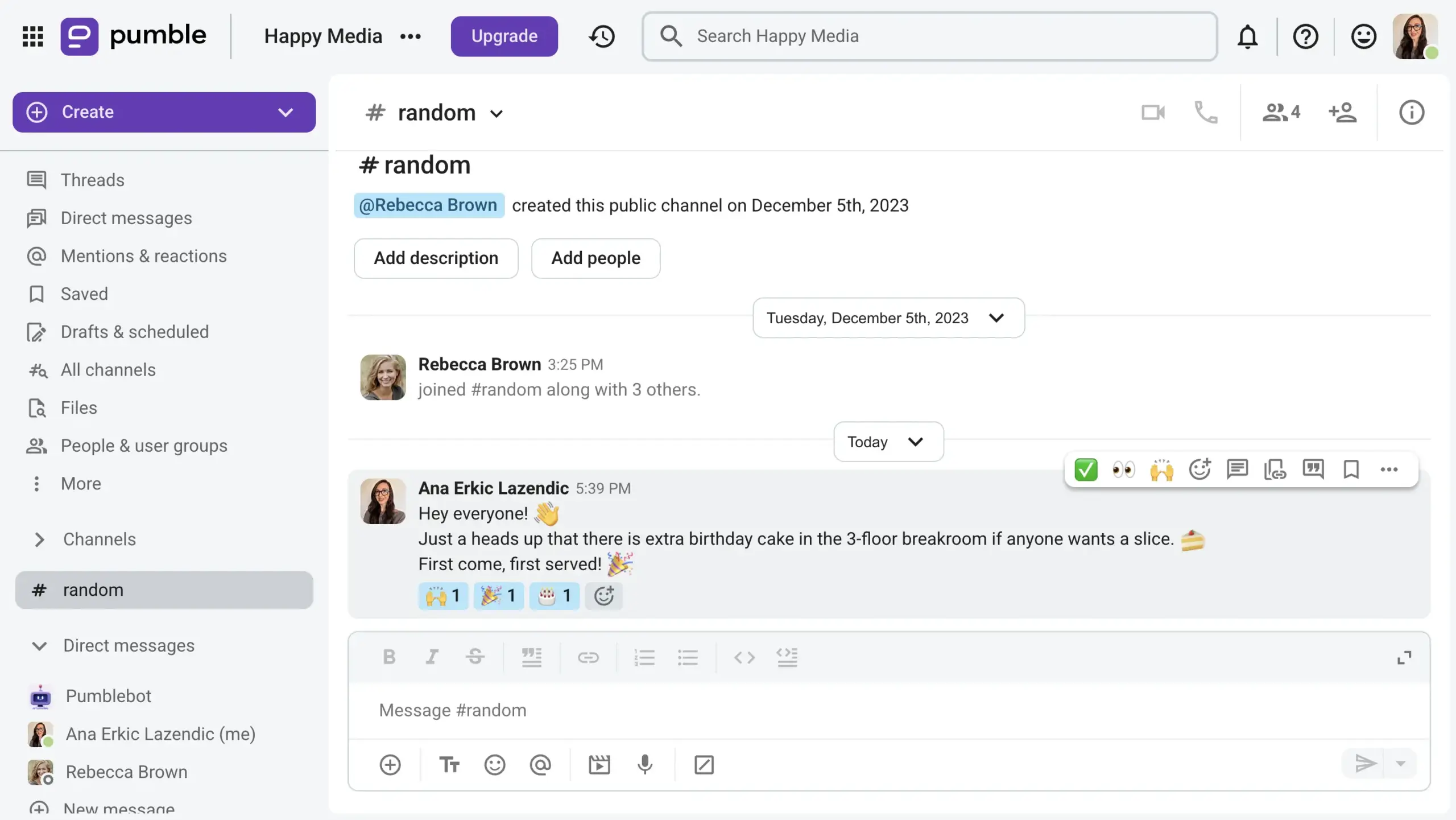Focus the Message #random input field
The height and width of the screenshot is (820, 1456).
pyautogui.click(x=888, y=710)
